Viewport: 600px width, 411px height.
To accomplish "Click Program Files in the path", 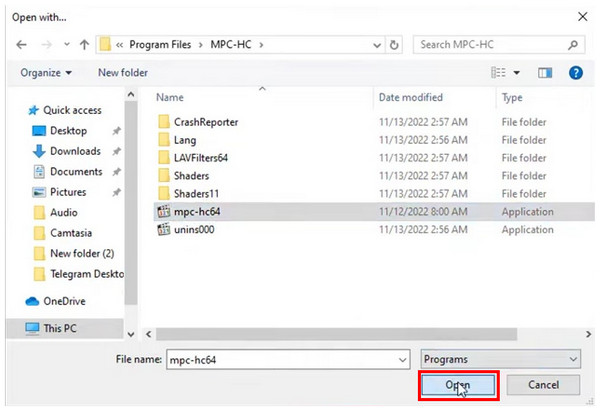I will (160, 45).
